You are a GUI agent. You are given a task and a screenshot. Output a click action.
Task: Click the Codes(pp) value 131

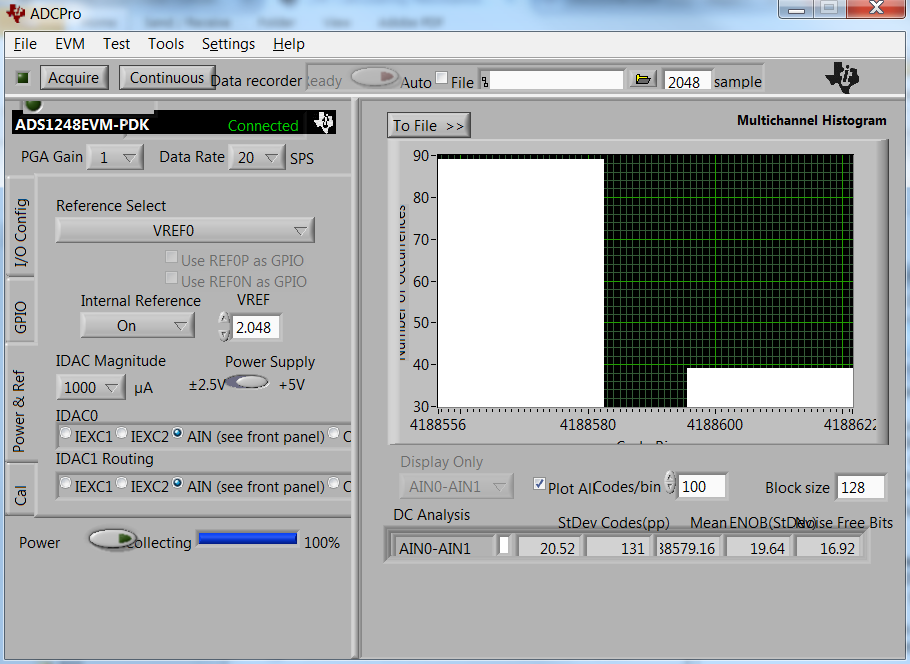point(617,547)
